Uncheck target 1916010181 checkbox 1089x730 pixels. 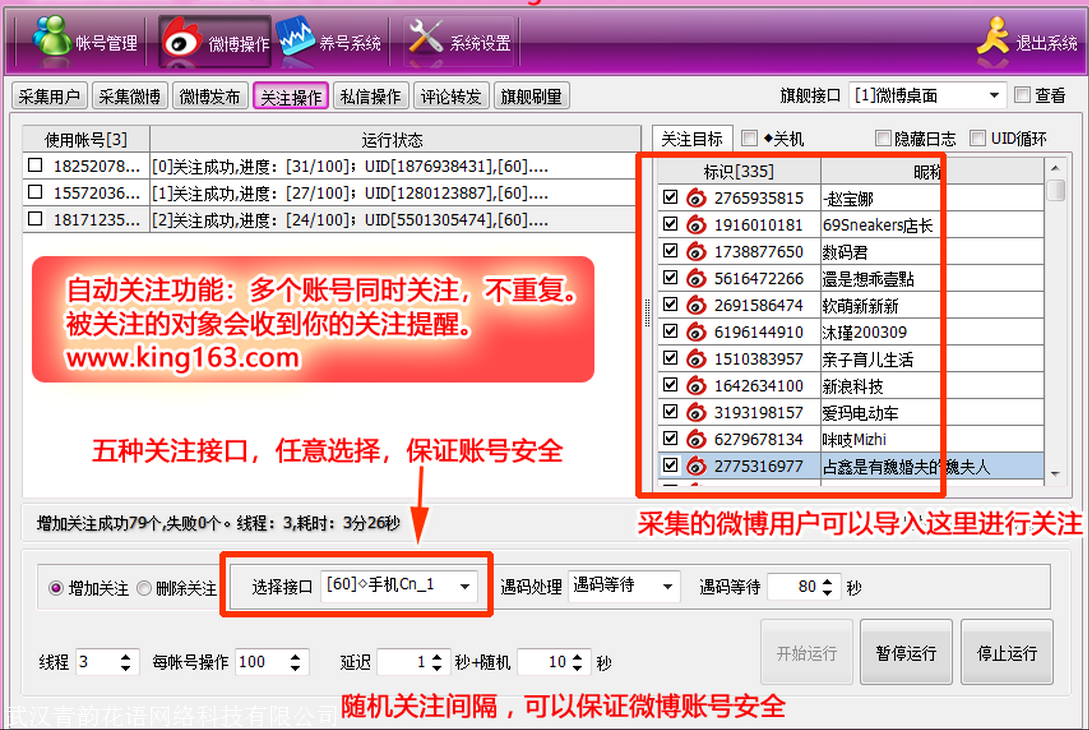click(x=670, y=224)
